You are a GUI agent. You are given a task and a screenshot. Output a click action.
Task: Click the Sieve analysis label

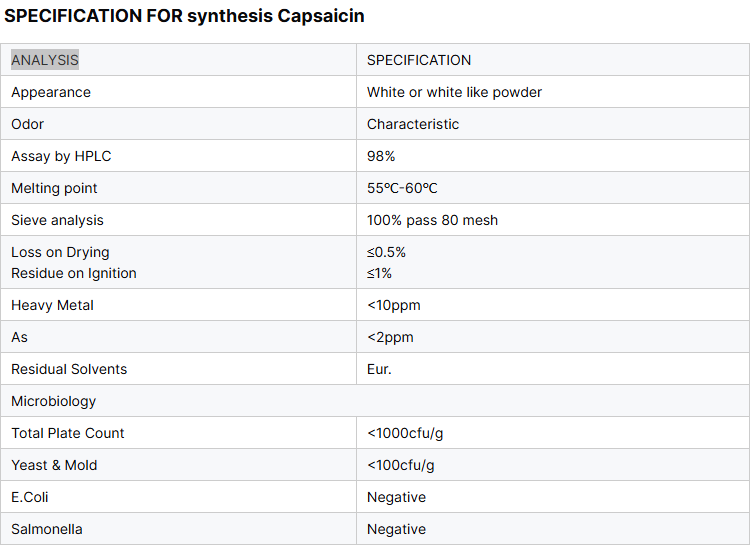[57, 220]
